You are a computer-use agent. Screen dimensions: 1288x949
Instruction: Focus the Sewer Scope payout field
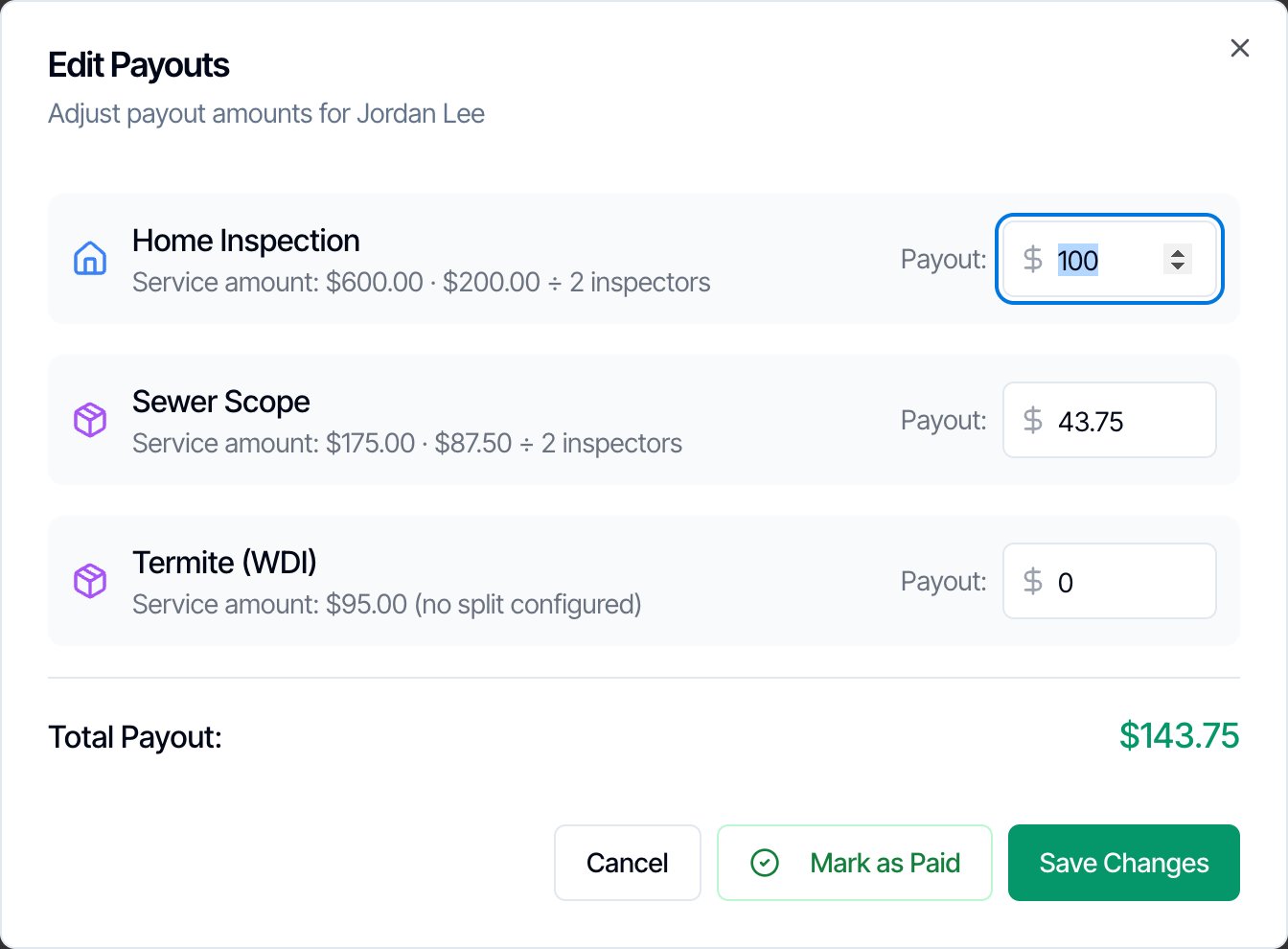tap(1110, 420)
